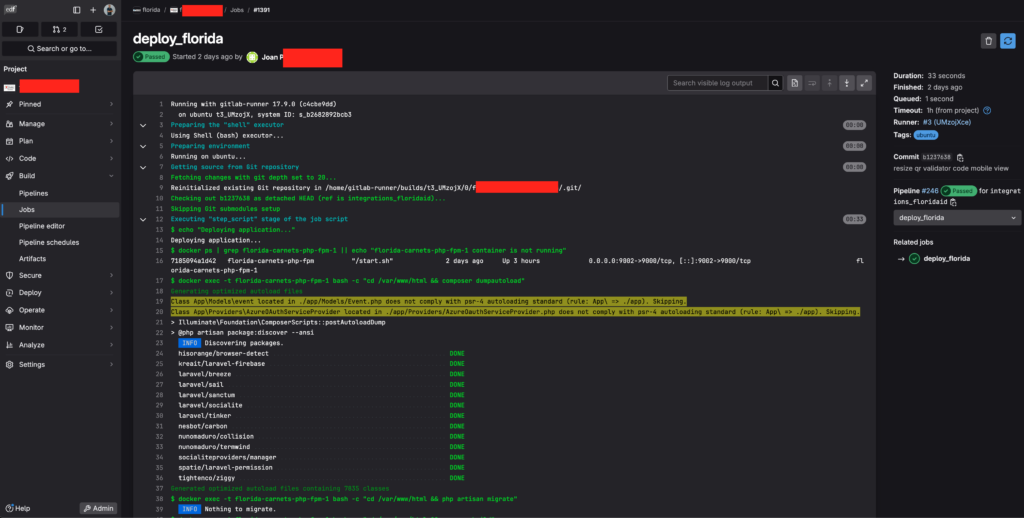Open the Admin area
The image size is (1024, 518).
pos(99,508)
